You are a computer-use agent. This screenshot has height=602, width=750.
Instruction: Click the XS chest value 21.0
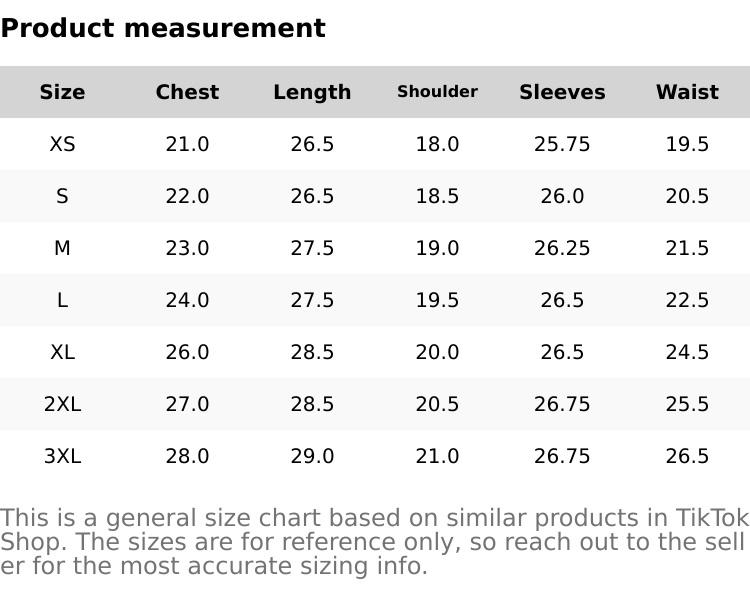coord(187,144)
